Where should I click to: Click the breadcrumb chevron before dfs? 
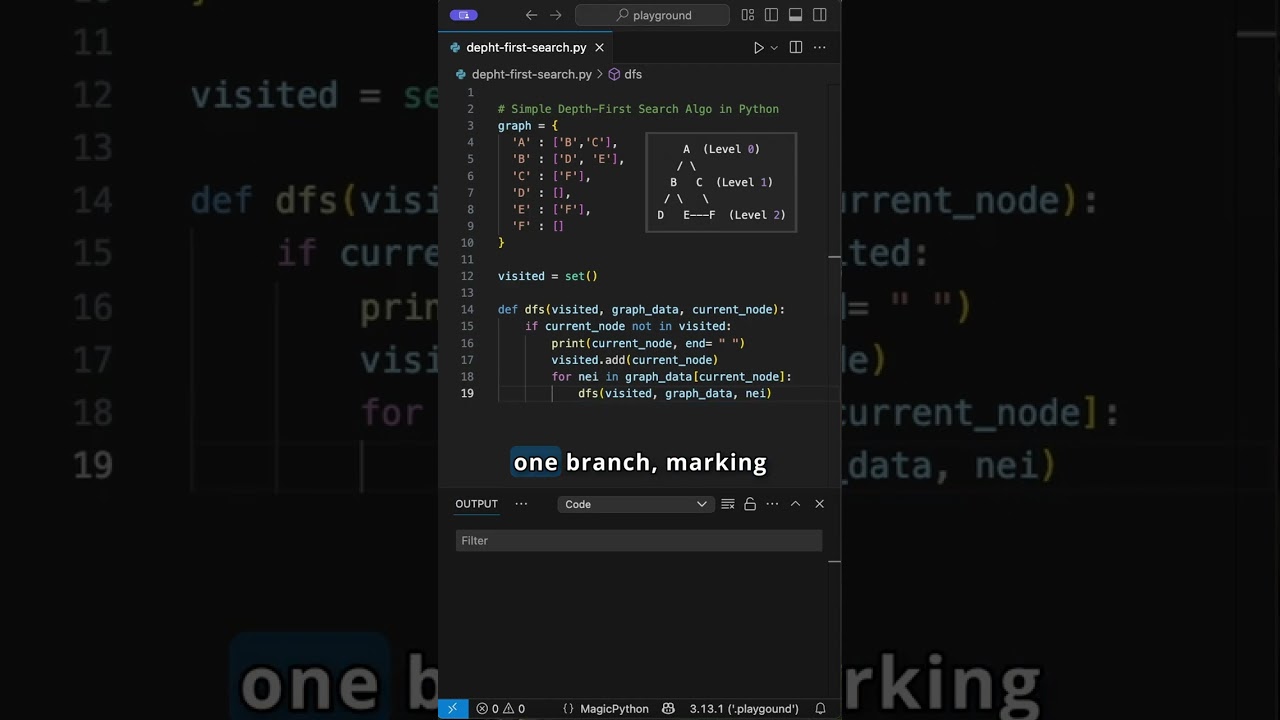coord(600,74)
